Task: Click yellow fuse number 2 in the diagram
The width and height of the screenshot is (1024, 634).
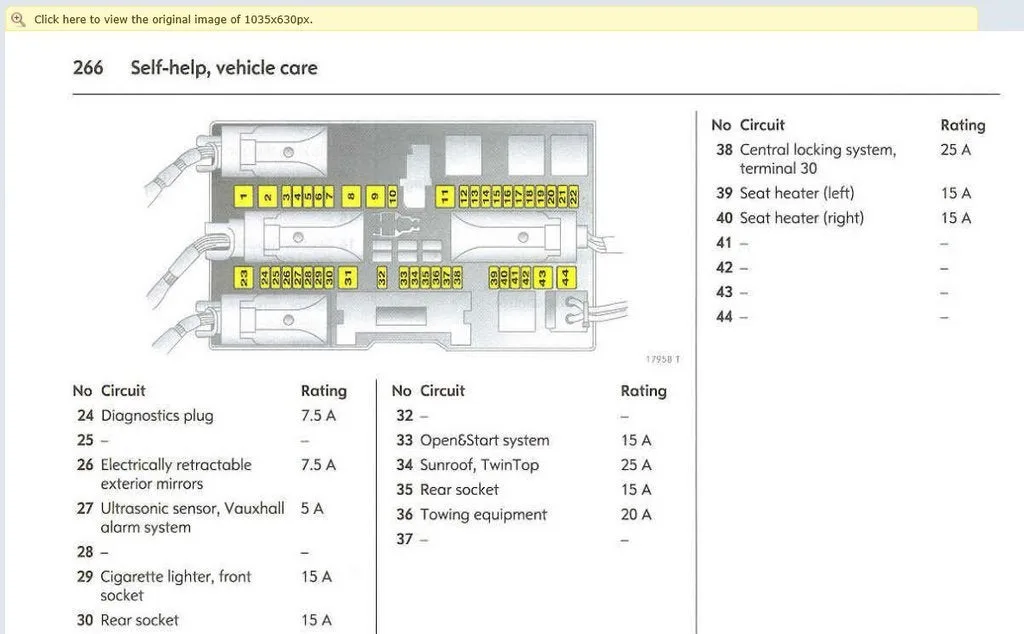Action: click(268, 196)
